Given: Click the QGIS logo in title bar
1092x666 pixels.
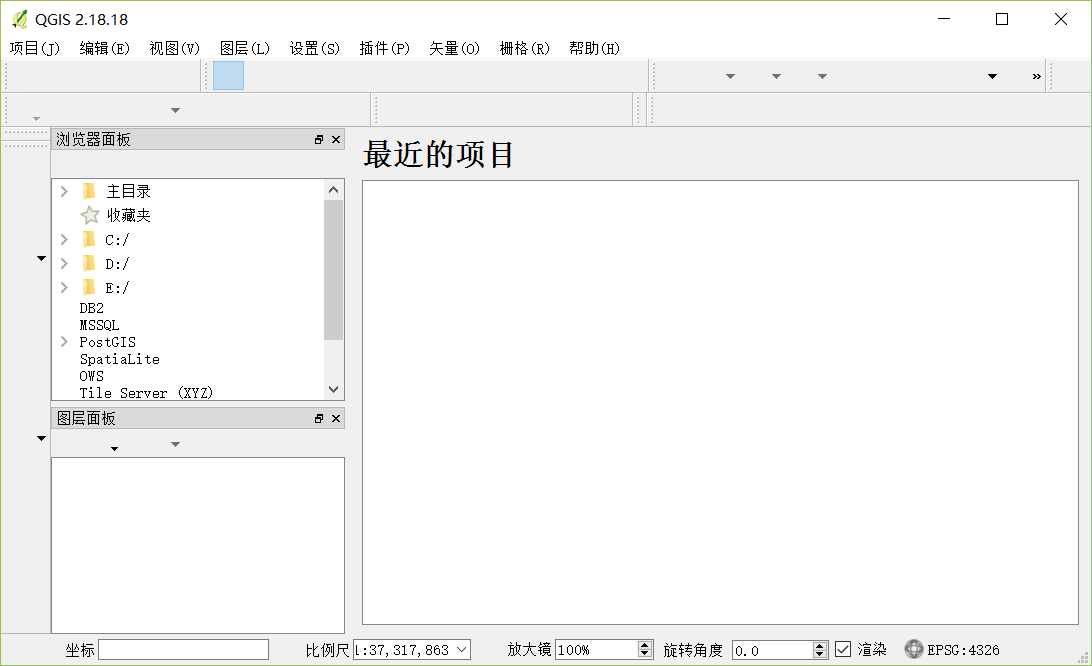Looking at the screenshot, I should 20,20.
